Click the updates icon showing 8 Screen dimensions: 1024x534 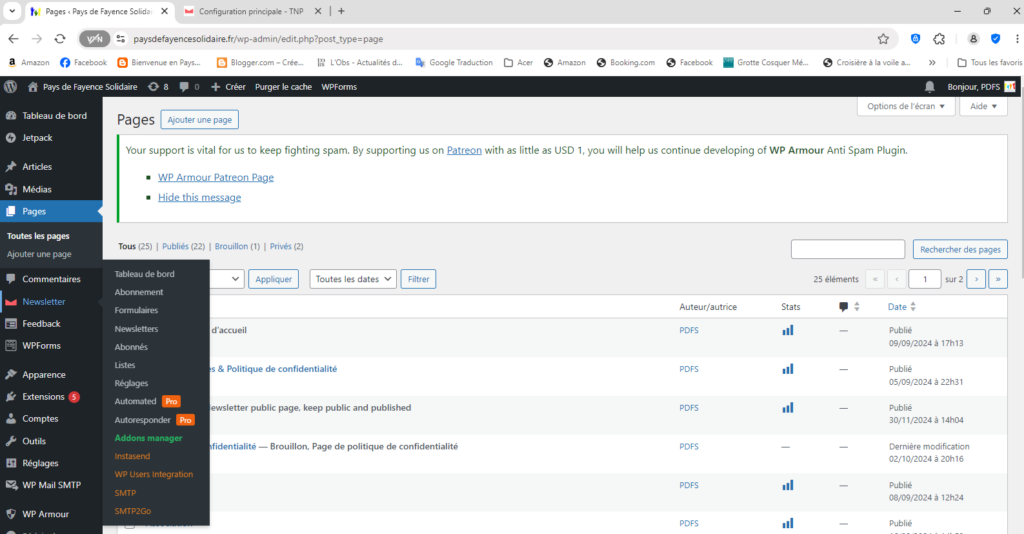pos(158,87)
